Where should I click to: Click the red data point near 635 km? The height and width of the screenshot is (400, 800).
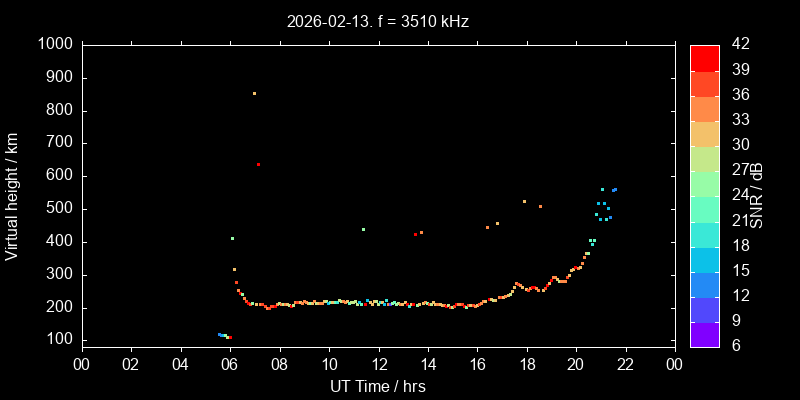pyautogui.click(x=258, y=164)
